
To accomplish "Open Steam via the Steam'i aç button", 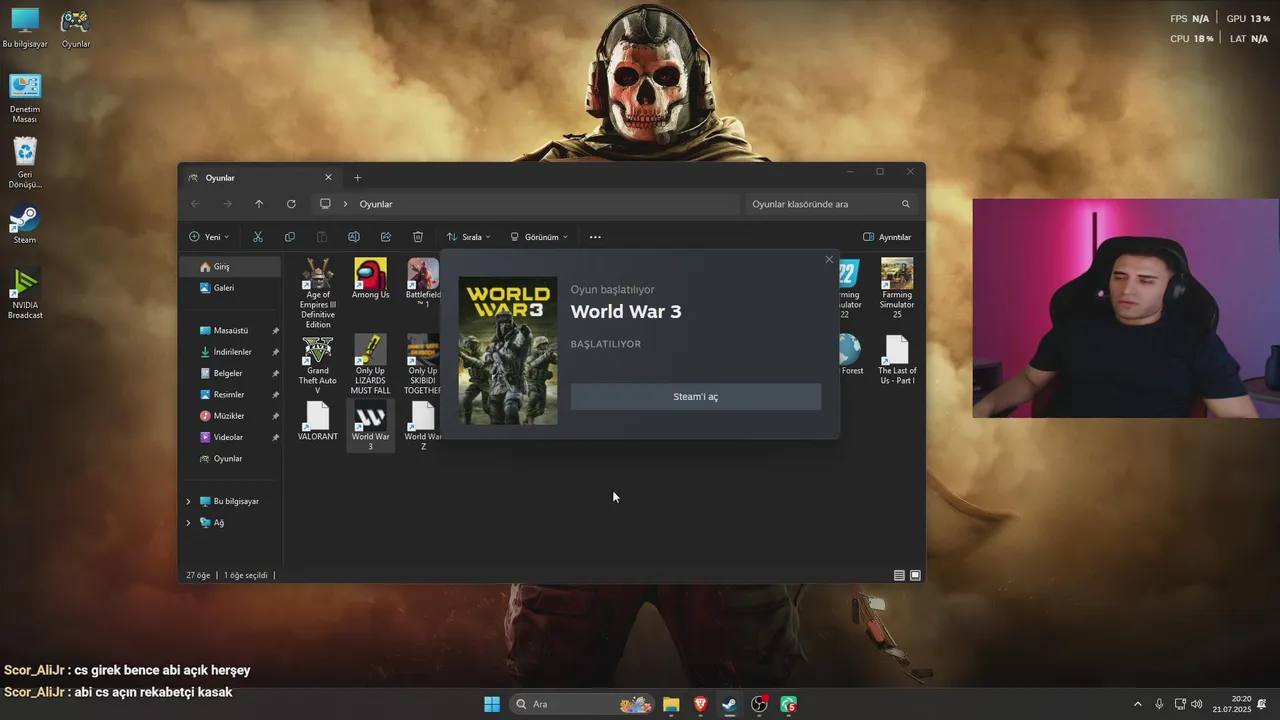I will point(695,397).
